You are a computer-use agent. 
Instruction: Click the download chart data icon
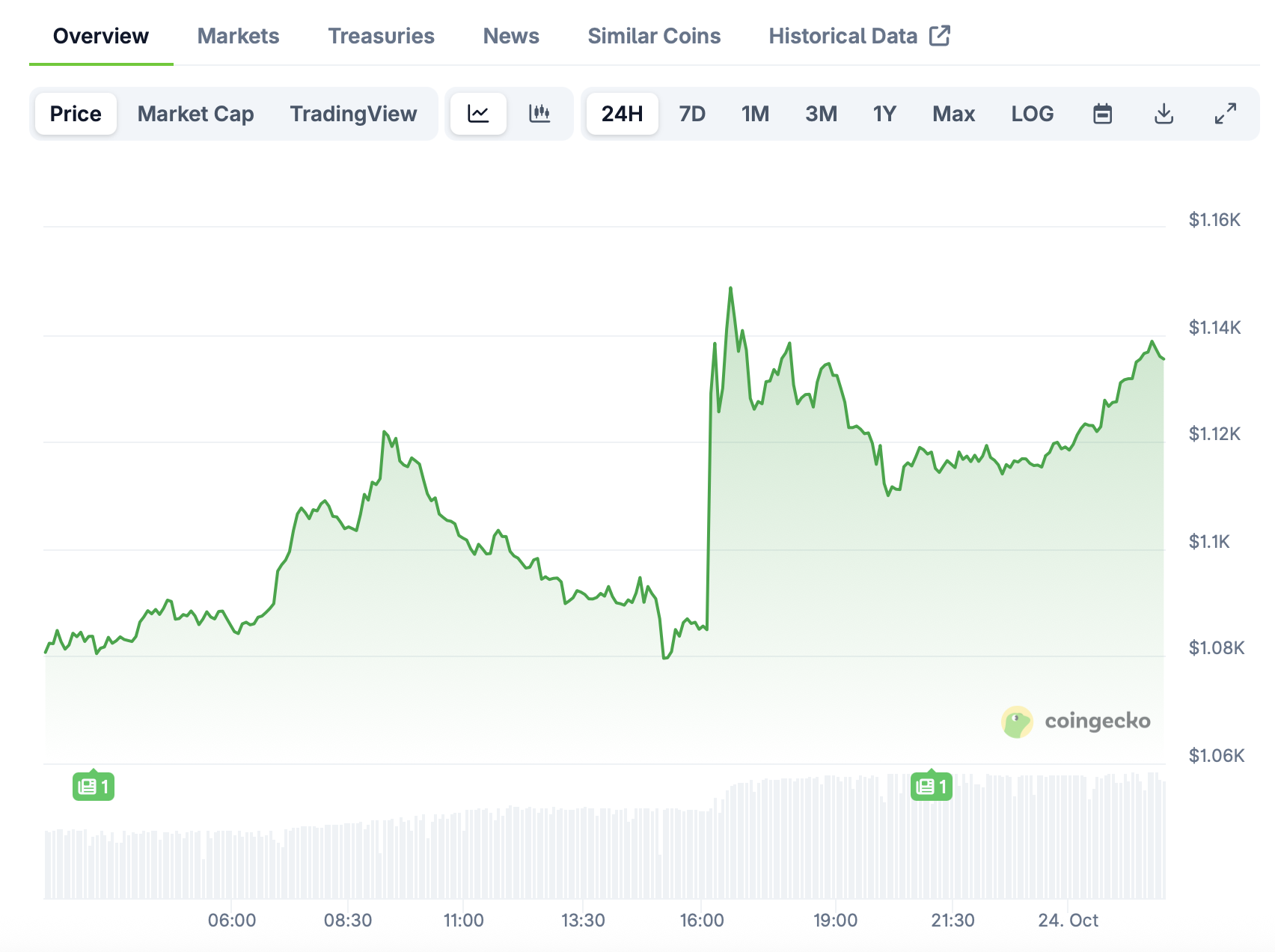point(1164,114)
